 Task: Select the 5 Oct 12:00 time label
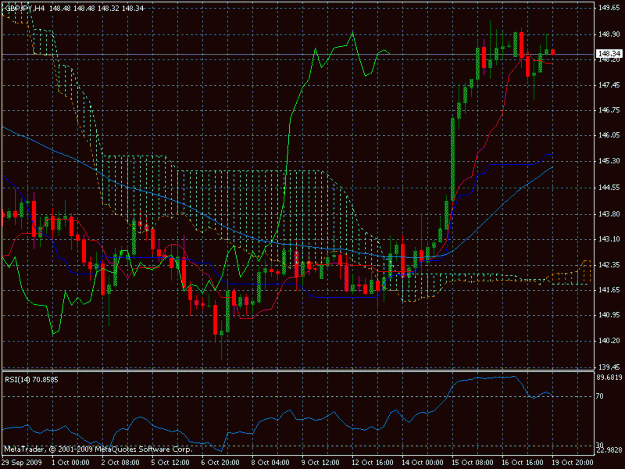pos(170,463)
